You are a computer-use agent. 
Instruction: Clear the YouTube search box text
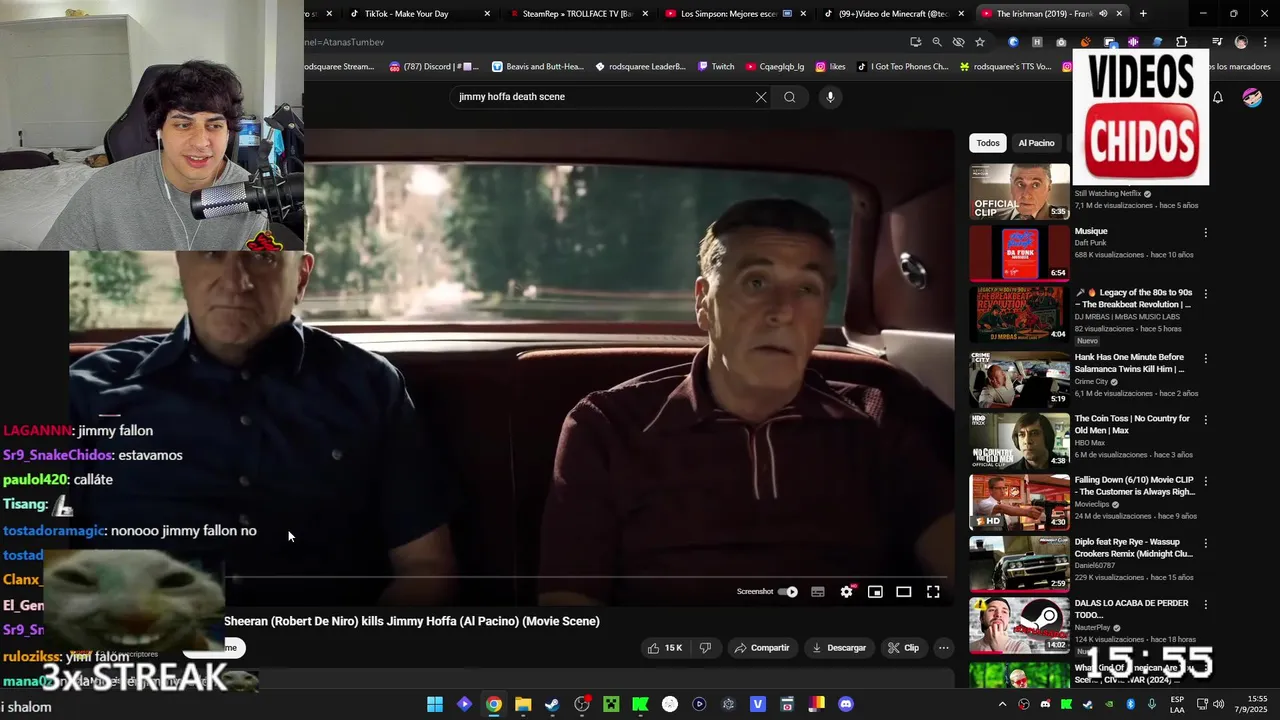click(761, 97)
